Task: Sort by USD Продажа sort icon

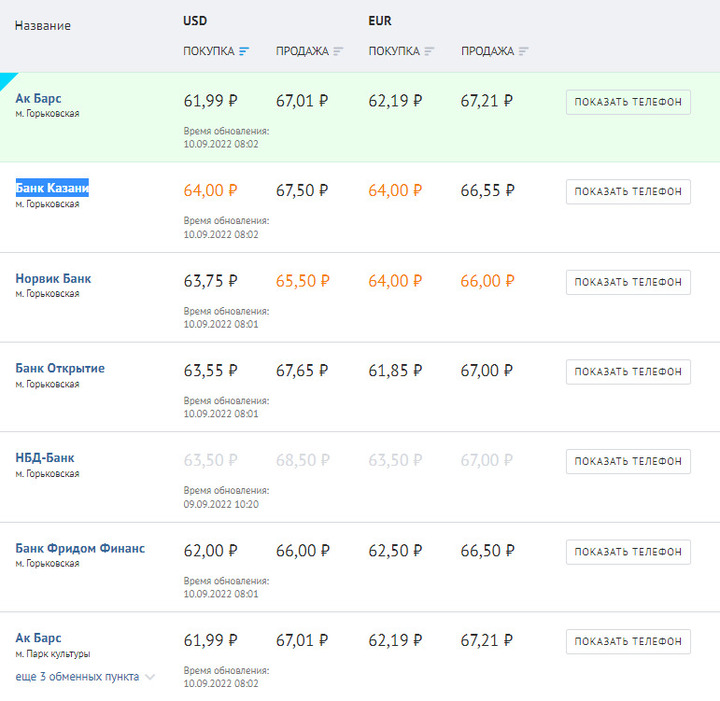Action: (338, 51)
